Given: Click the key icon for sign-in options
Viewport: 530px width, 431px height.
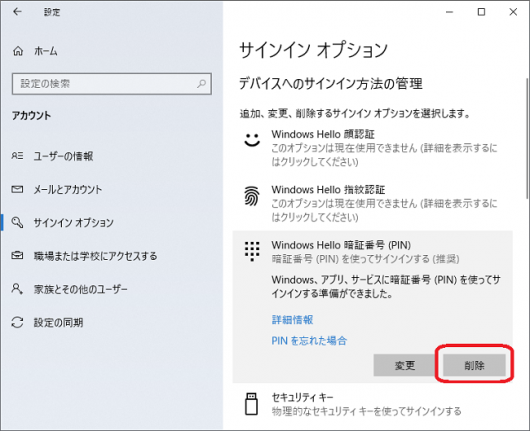Looking at the screenshot, I should point(18,222).
